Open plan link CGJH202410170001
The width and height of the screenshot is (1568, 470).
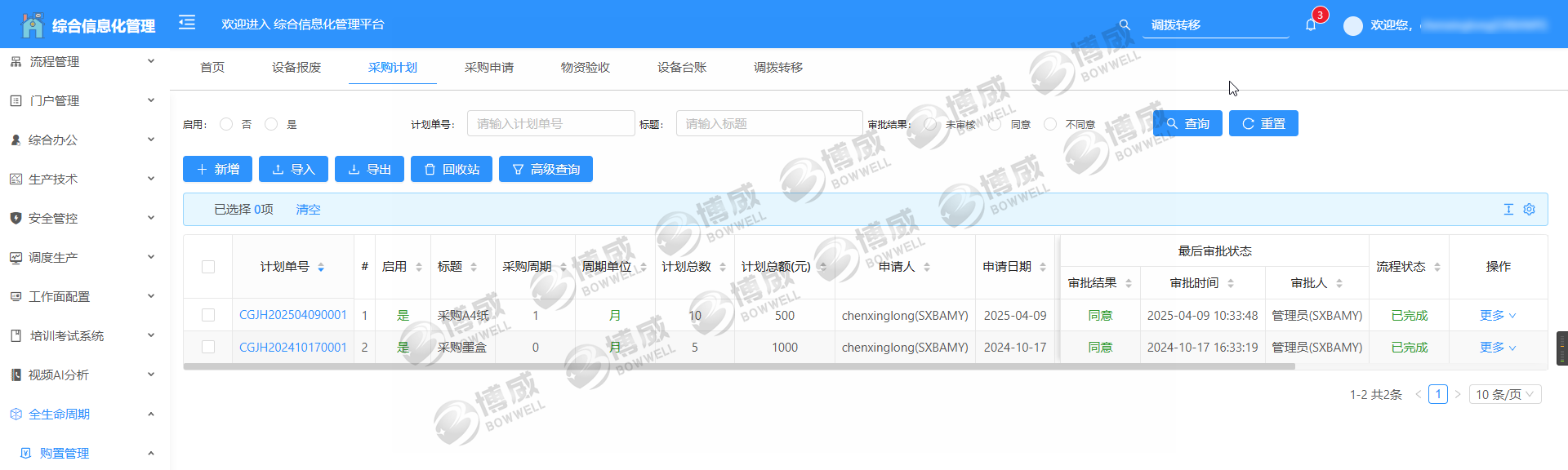coord(292,348)
